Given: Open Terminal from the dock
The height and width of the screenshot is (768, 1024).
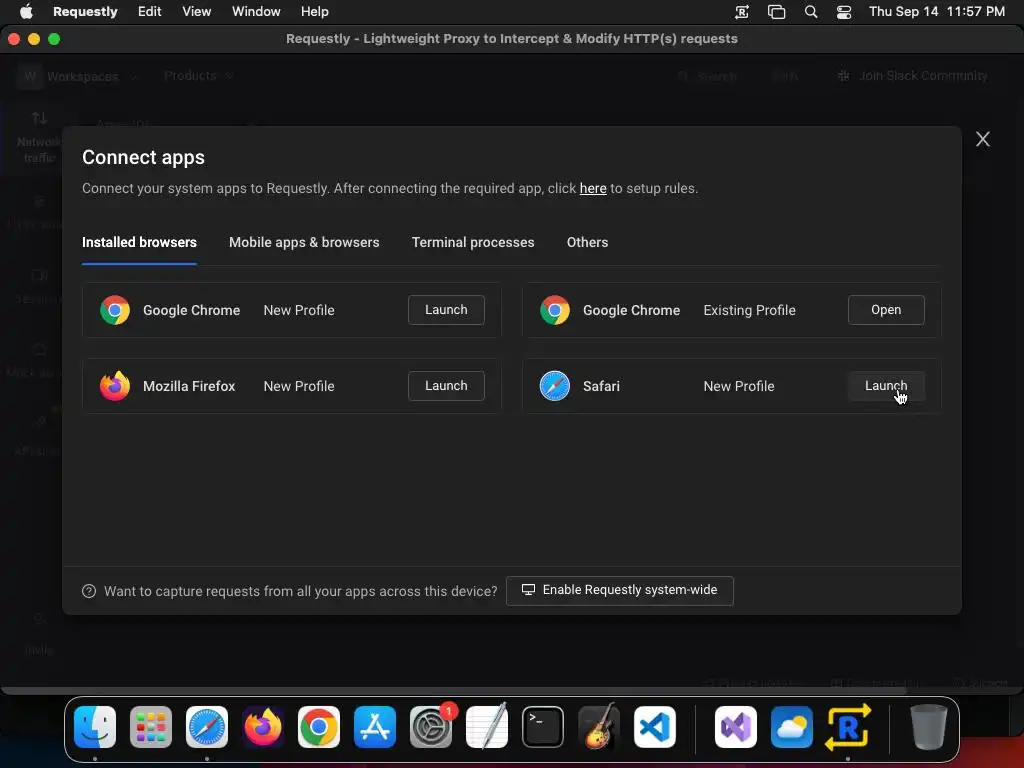Looking at the screenshot, I should coord(543,727).
